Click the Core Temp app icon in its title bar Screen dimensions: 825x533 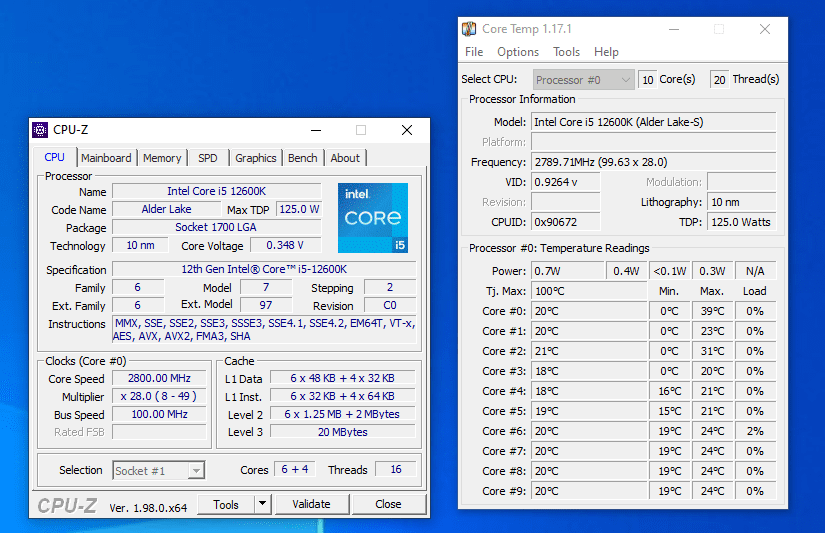coord(469,29)
